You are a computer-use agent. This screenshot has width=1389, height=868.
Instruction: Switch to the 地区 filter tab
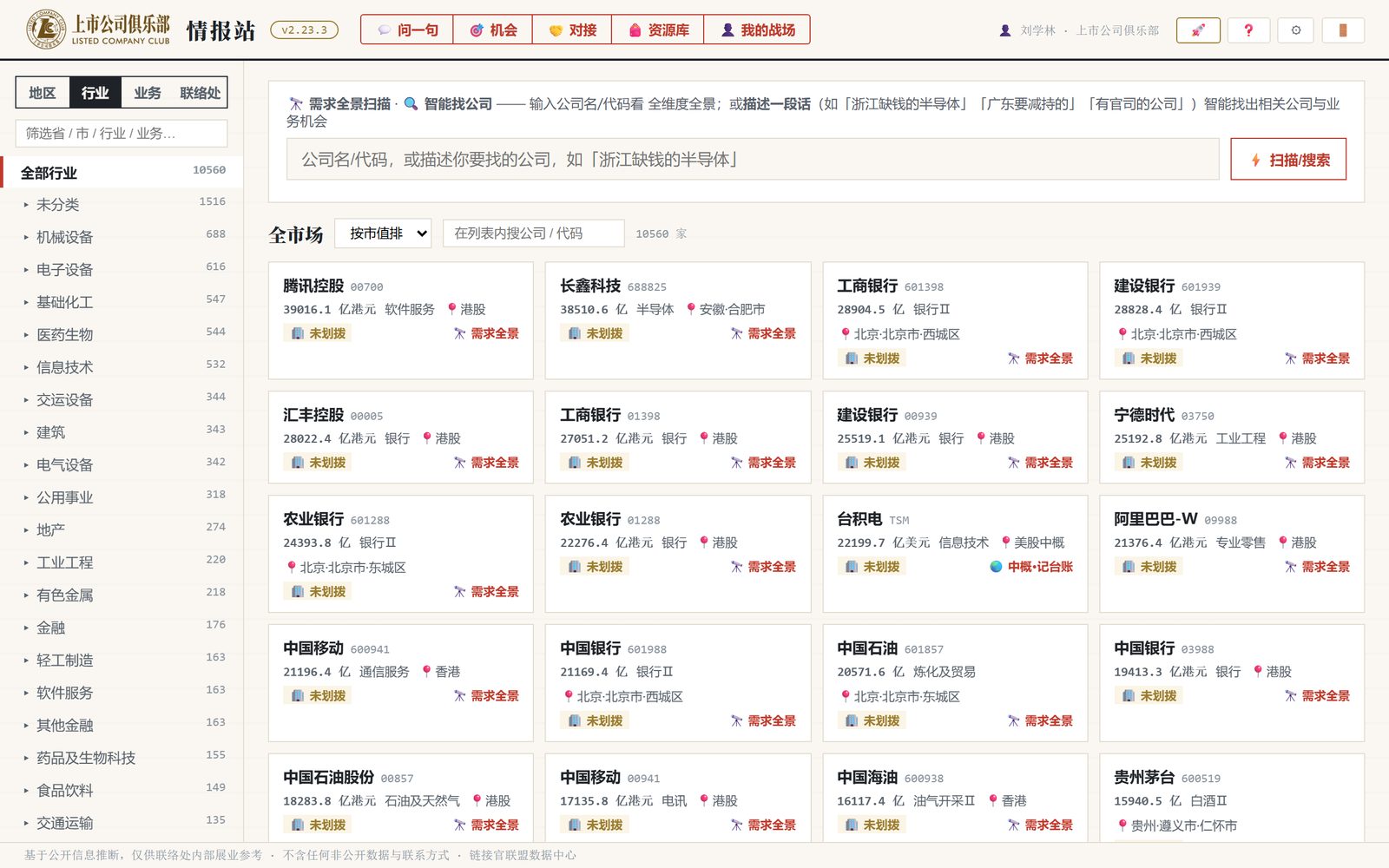click(x=43, y=93)
